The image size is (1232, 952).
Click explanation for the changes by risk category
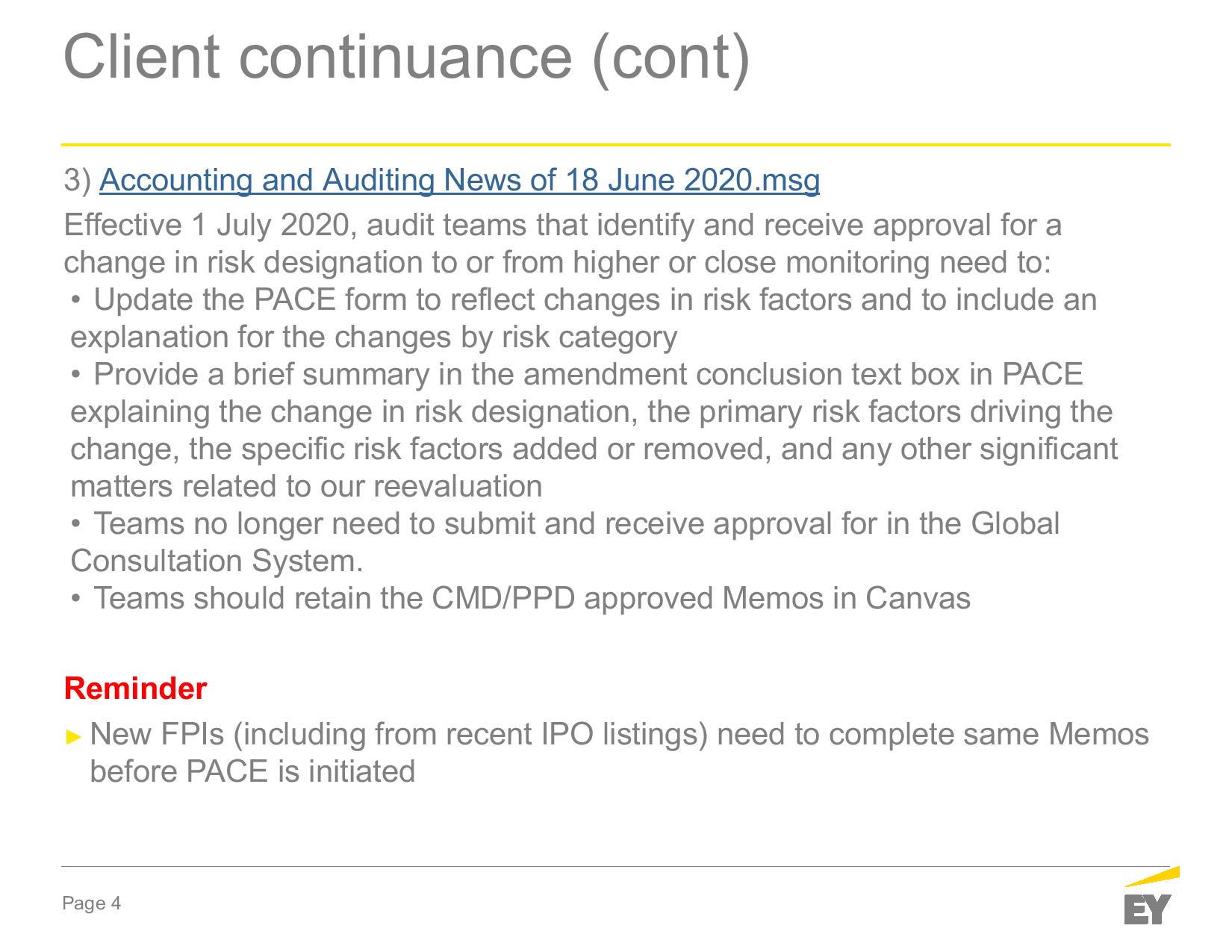(x=373, y=338)
